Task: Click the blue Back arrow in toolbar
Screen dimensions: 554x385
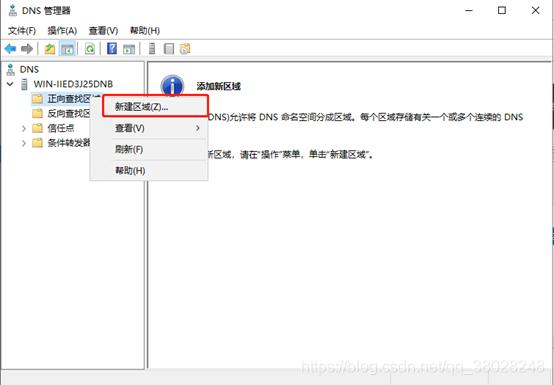Action: click(x=11, y=49)
